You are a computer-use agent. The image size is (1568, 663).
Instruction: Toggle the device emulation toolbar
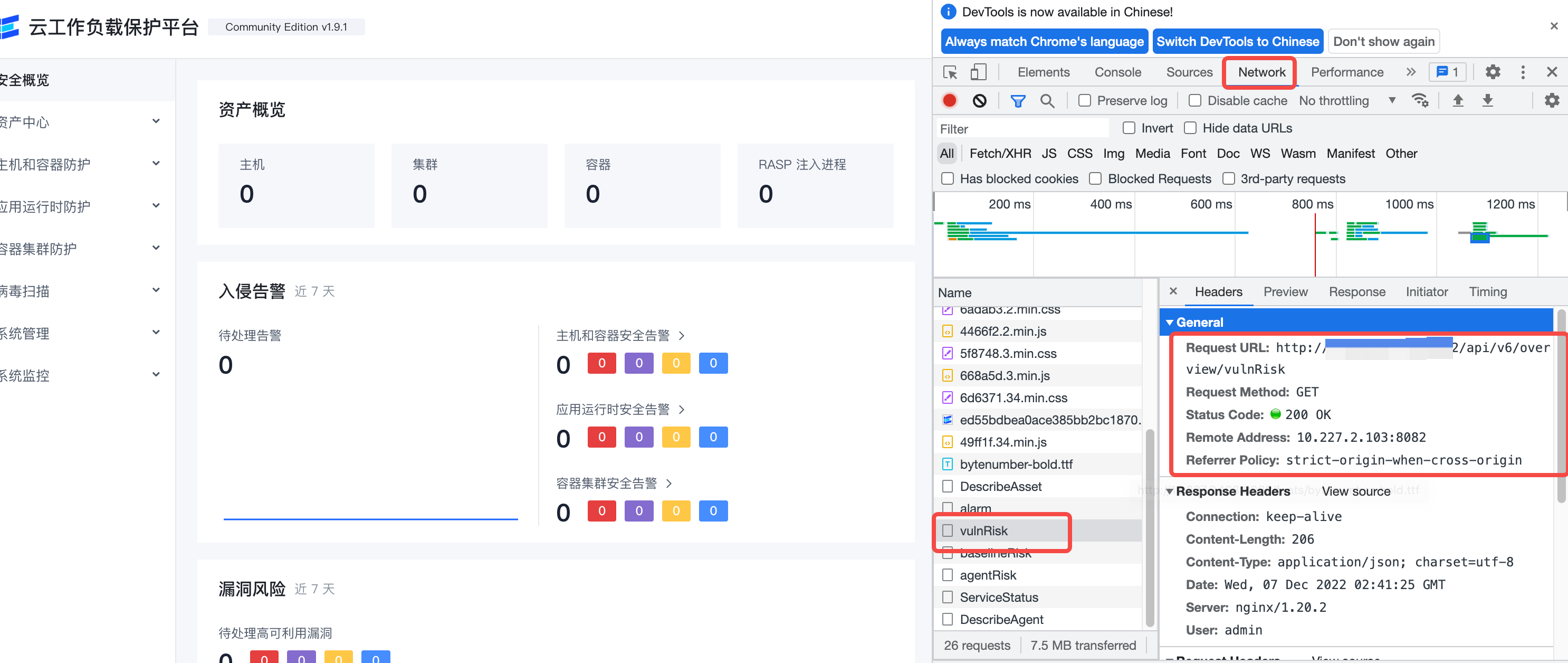pos(978,72)
